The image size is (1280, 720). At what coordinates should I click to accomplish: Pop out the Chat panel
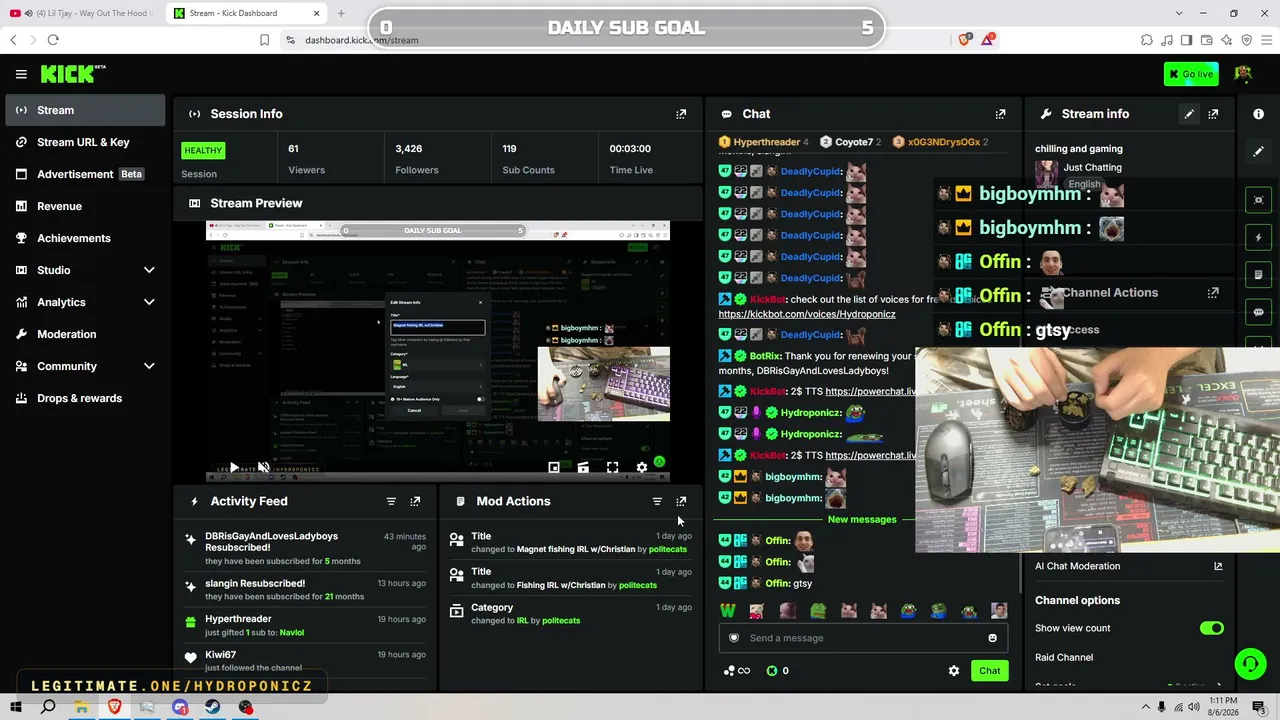click(1000, 114)
